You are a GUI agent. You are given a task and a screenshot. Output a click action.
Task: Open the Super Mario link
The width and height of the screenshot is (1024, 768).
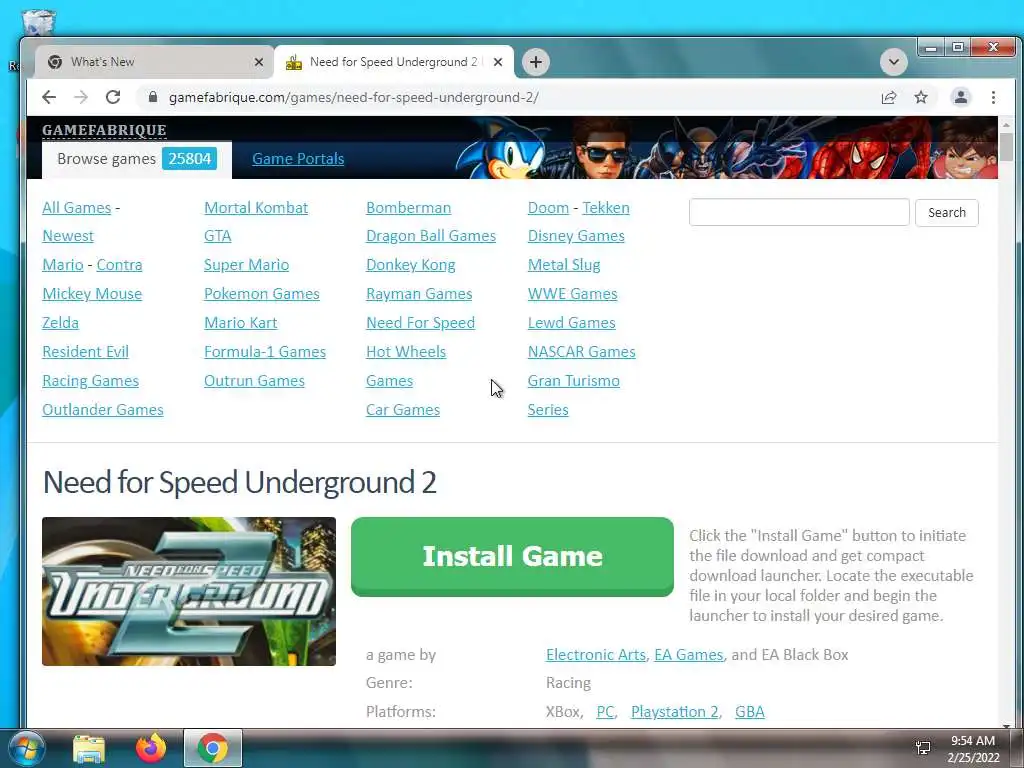[246, 264]
